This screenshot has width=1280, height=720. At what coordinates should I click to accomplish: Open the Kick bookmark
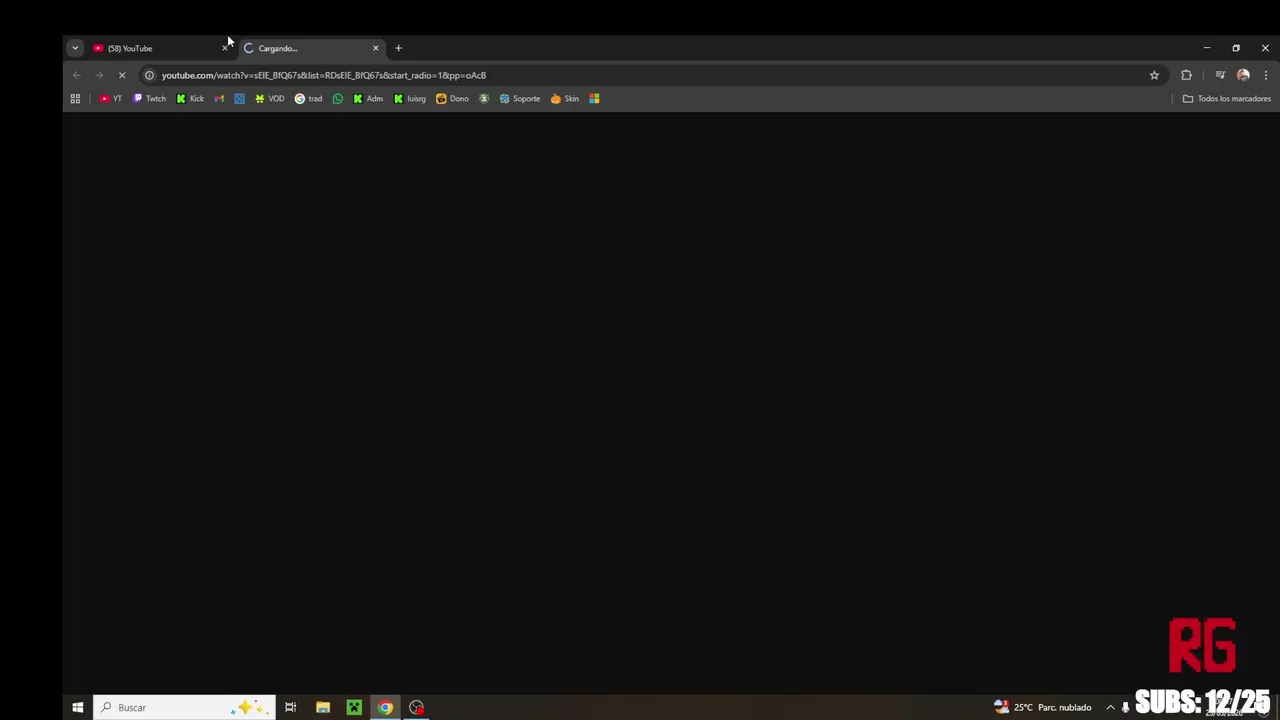point(190,98)
